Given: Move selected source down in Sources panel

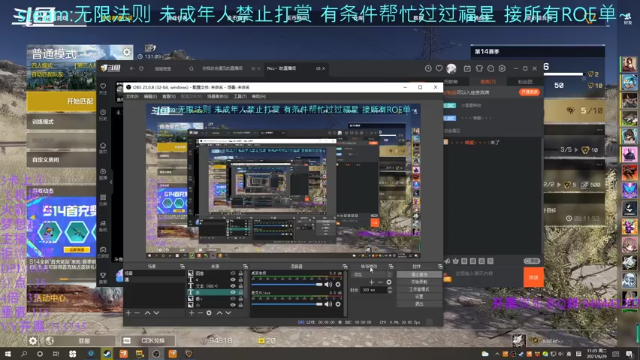Looking at the screenshot, I should (x=228, y=313).
